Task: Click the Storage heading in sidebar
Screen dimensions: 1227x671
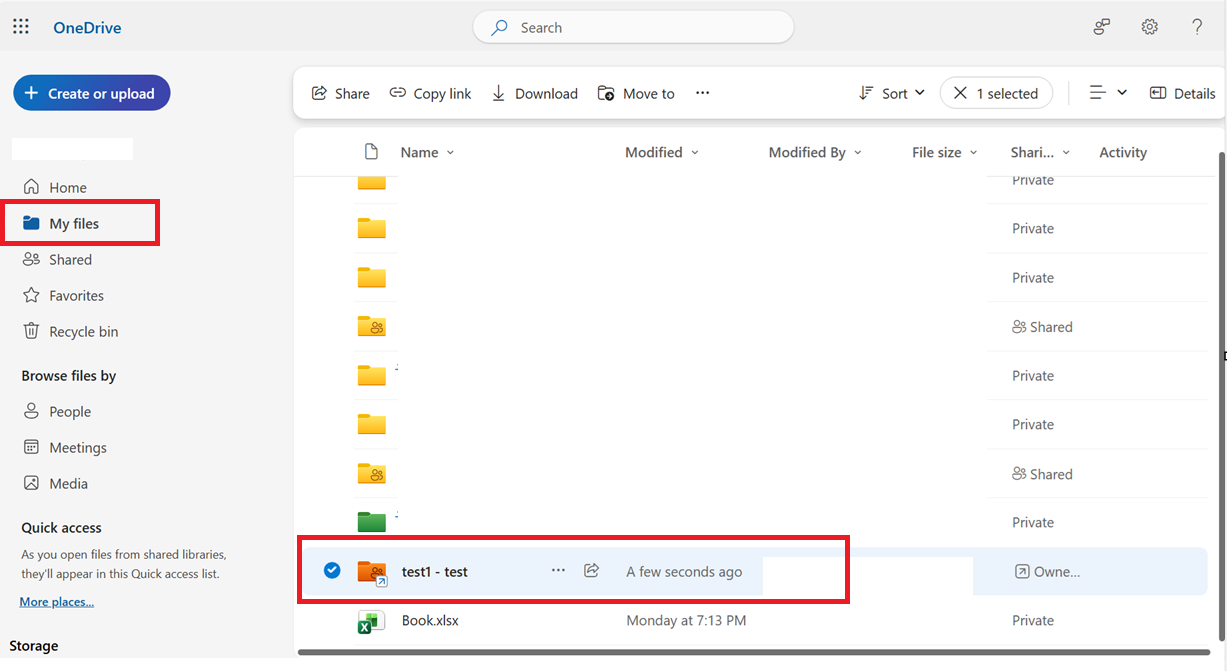Action: [x=34, y=646]
